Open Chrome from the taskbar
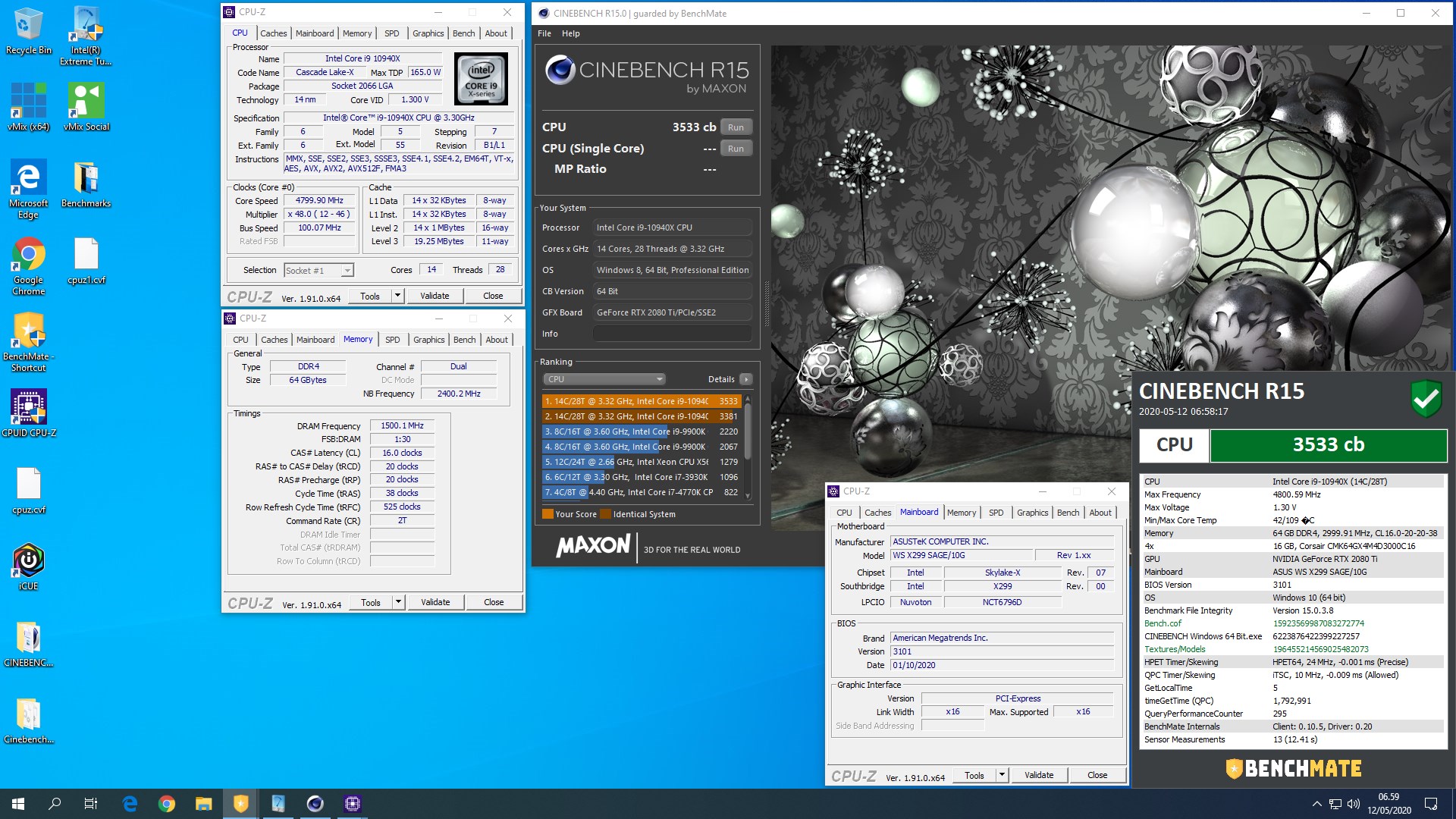 (167, 804)
